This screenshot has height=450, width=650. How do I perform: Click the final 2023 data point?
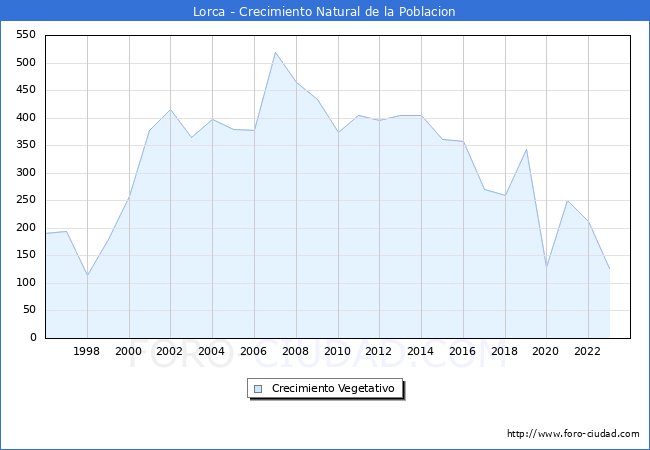click(609, 269)
